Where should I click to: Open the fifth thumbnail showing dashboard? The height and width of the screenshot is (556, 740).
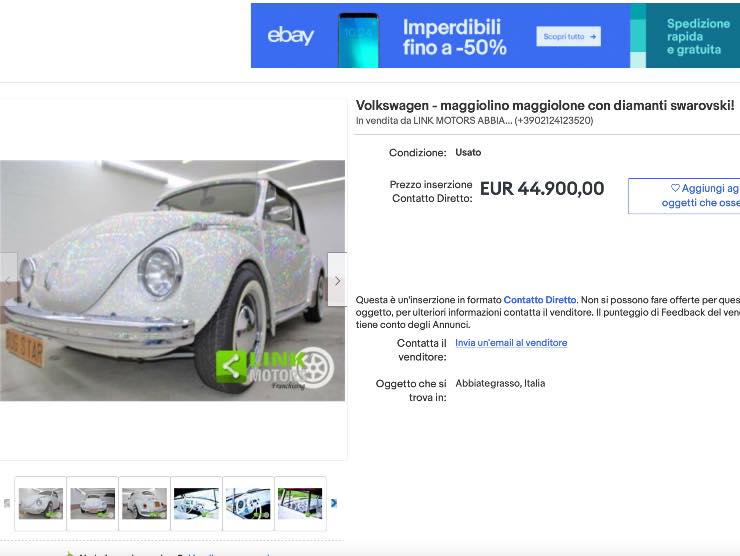point(248,504)
